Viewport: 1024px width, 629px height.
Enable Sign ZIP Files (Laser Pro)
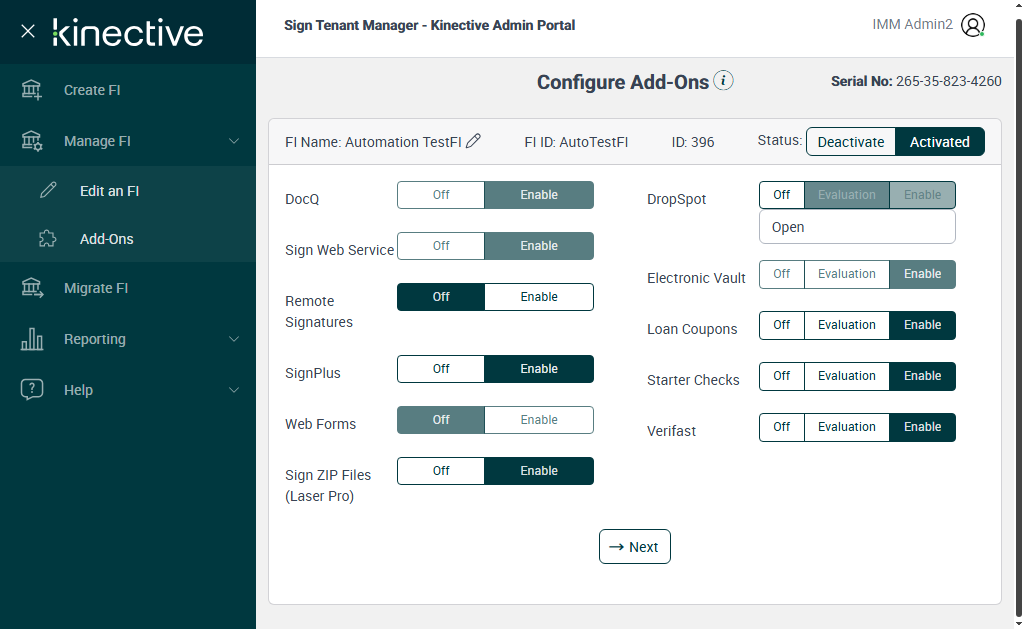point(539,470)
